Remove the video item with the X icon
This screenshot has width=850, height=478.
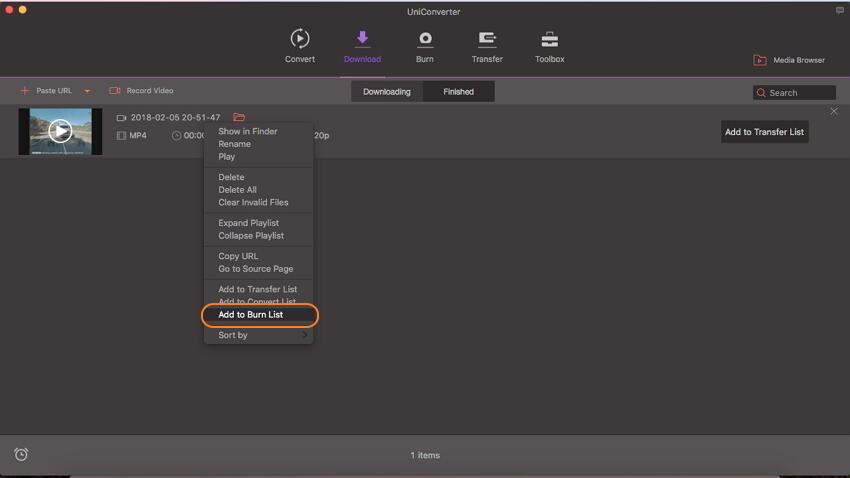click(x=834, y=111)
